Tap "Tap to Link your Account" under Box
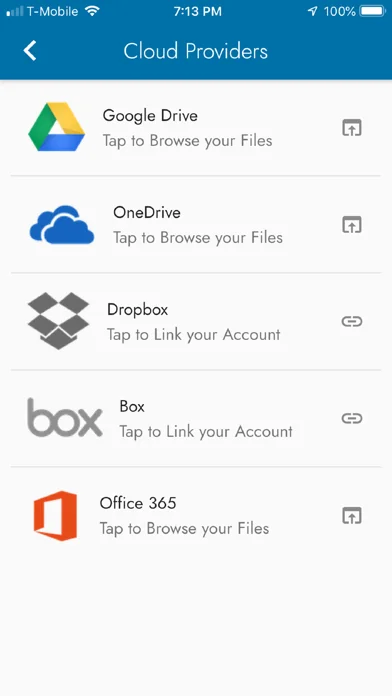The image size is (392, 696). [x=206, y=431]
